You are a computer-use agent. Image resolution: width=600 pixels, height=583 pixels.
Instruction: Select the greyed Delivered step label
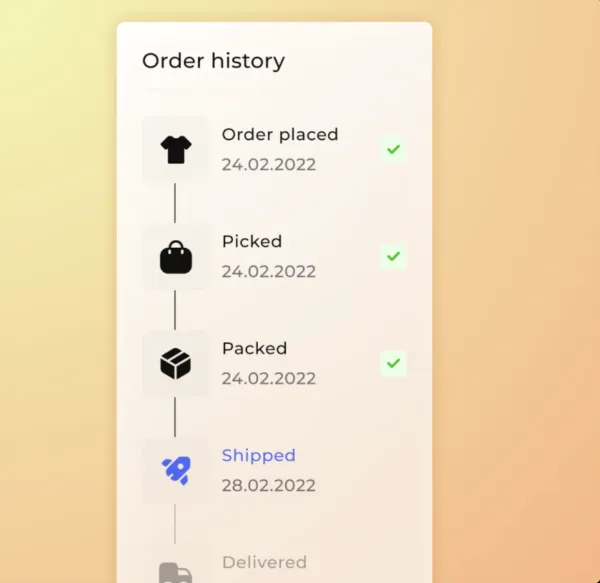tap(264, 562)
